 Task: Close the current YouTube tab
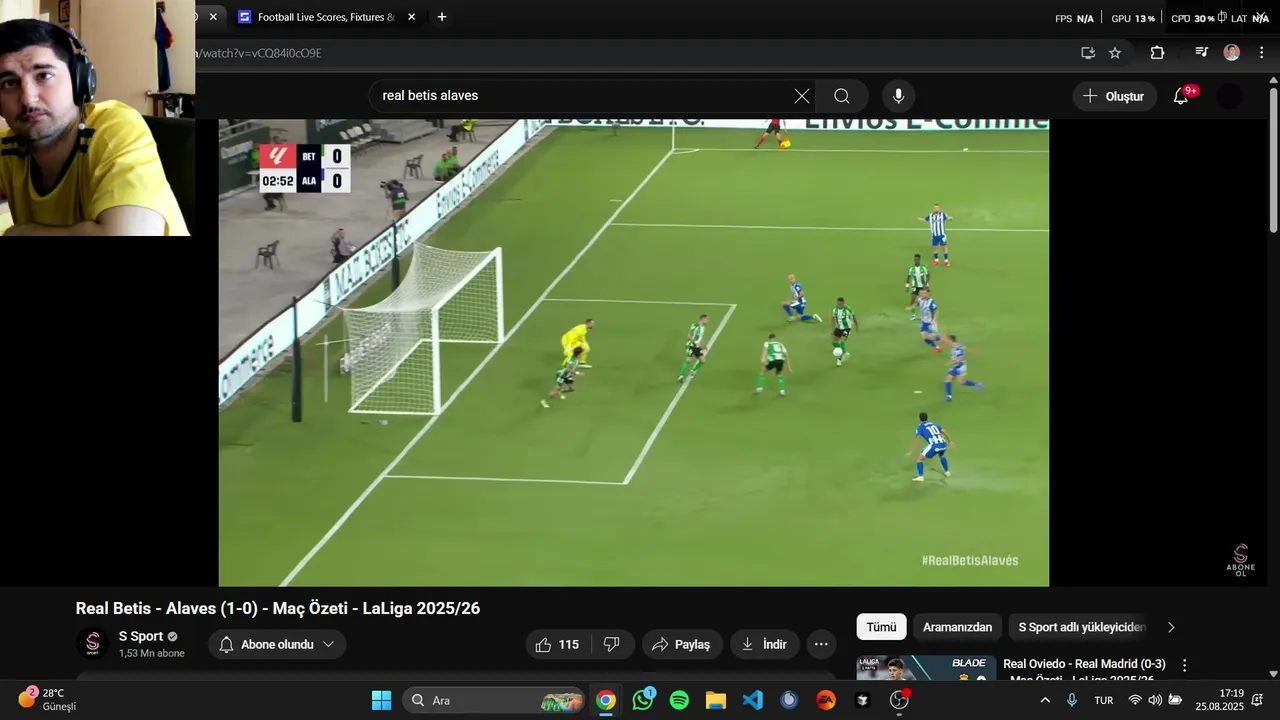(213, 17)
